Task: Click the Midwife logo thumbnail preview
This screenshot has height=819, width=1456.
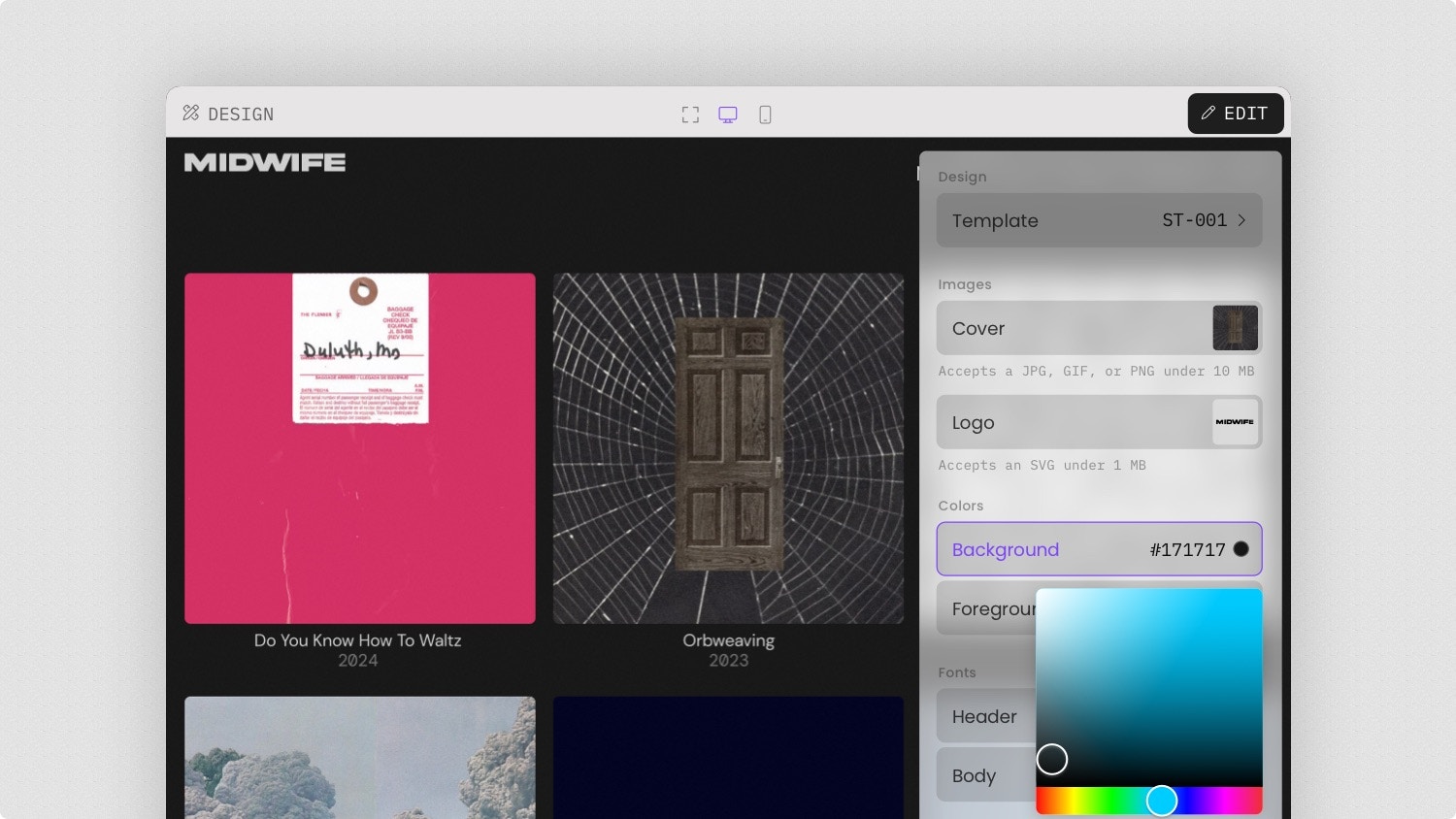Action: [1235, 422]
